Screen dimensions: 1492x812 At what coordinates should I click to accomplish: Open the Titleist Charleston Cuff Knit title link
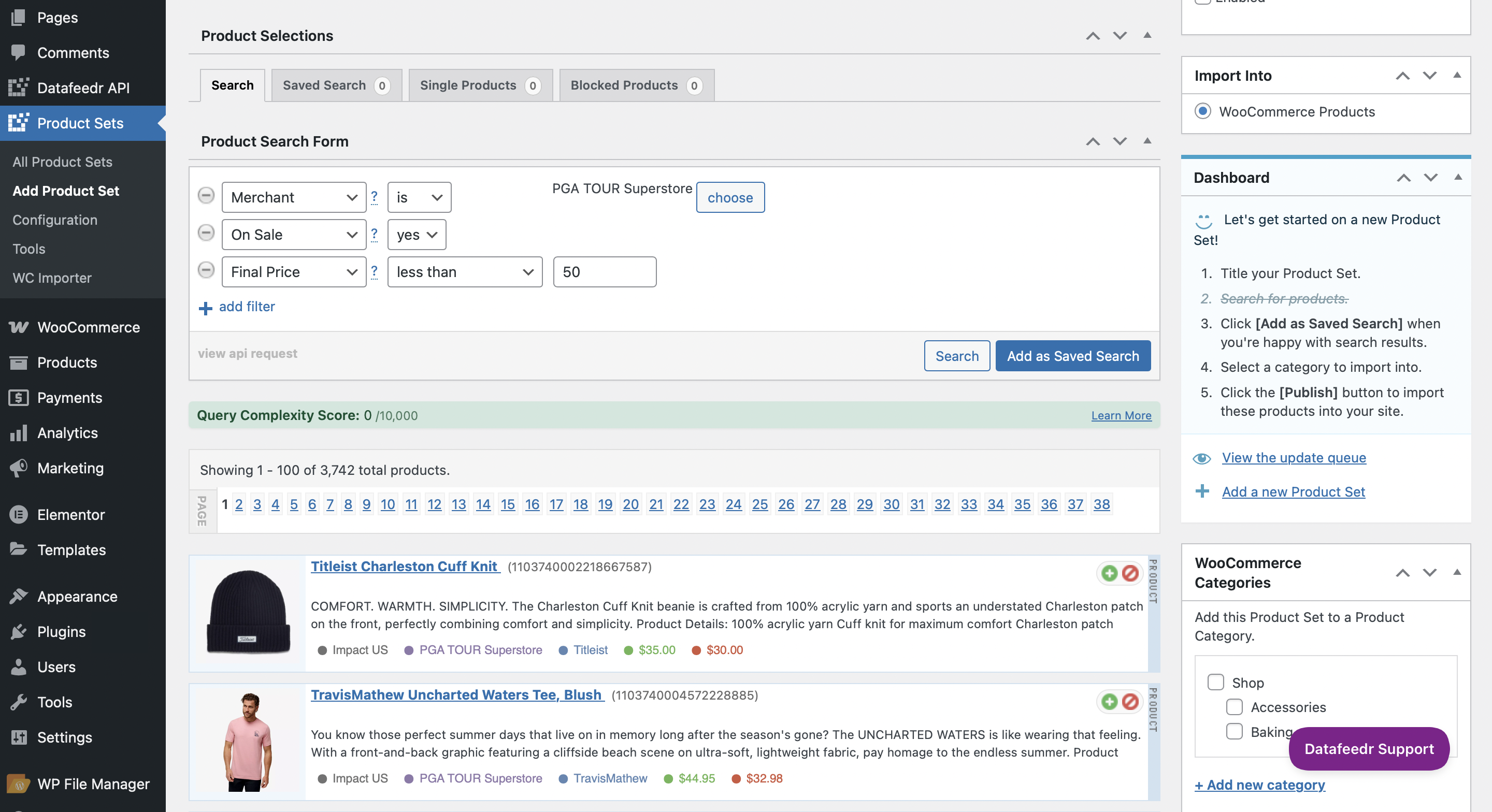coord(404,566)
